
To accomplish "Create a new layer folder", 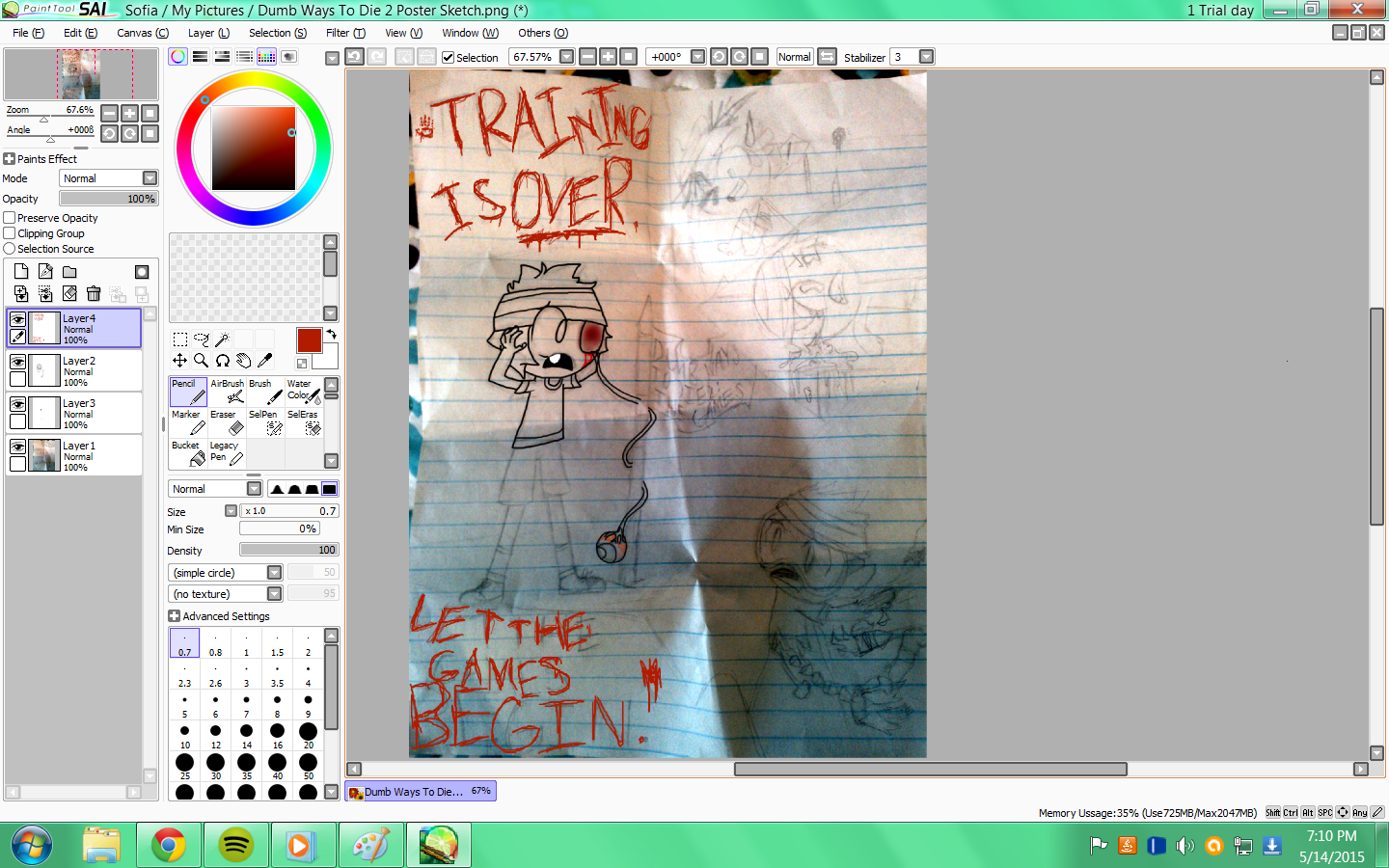I will [x=69, y=272].
